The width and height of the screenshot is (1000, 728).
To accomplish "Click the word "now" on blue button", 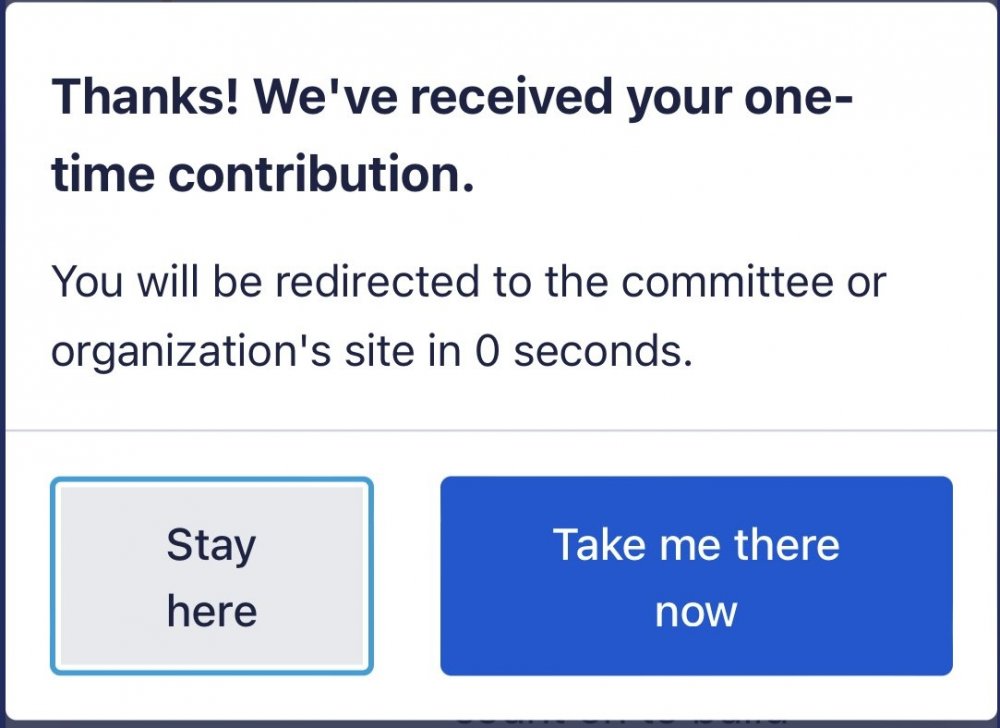I will [696, 611].
